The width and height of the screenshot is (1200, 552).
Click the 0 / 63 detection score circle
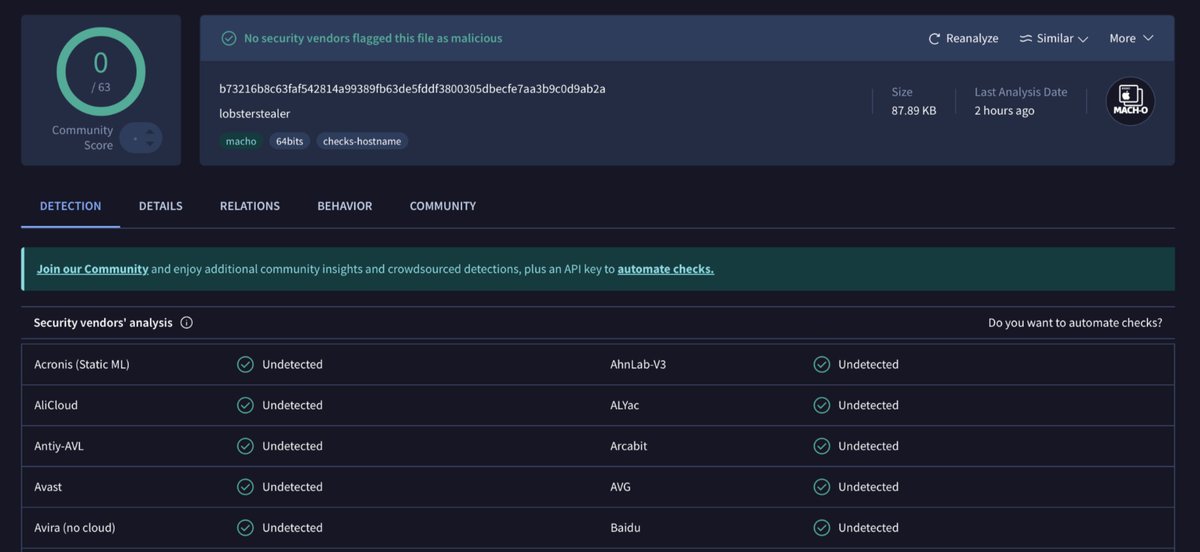pyautogui.click(x=101, y=71)
